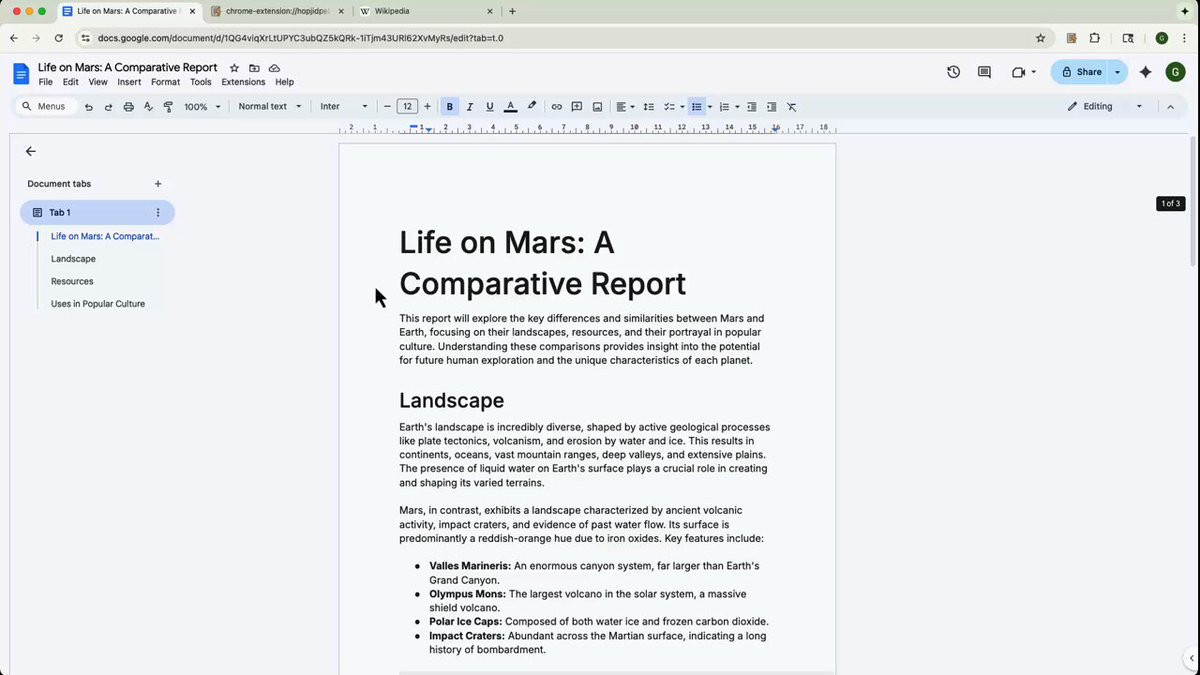Open the Help menu

pyautogui.click(x=285, y=82)
